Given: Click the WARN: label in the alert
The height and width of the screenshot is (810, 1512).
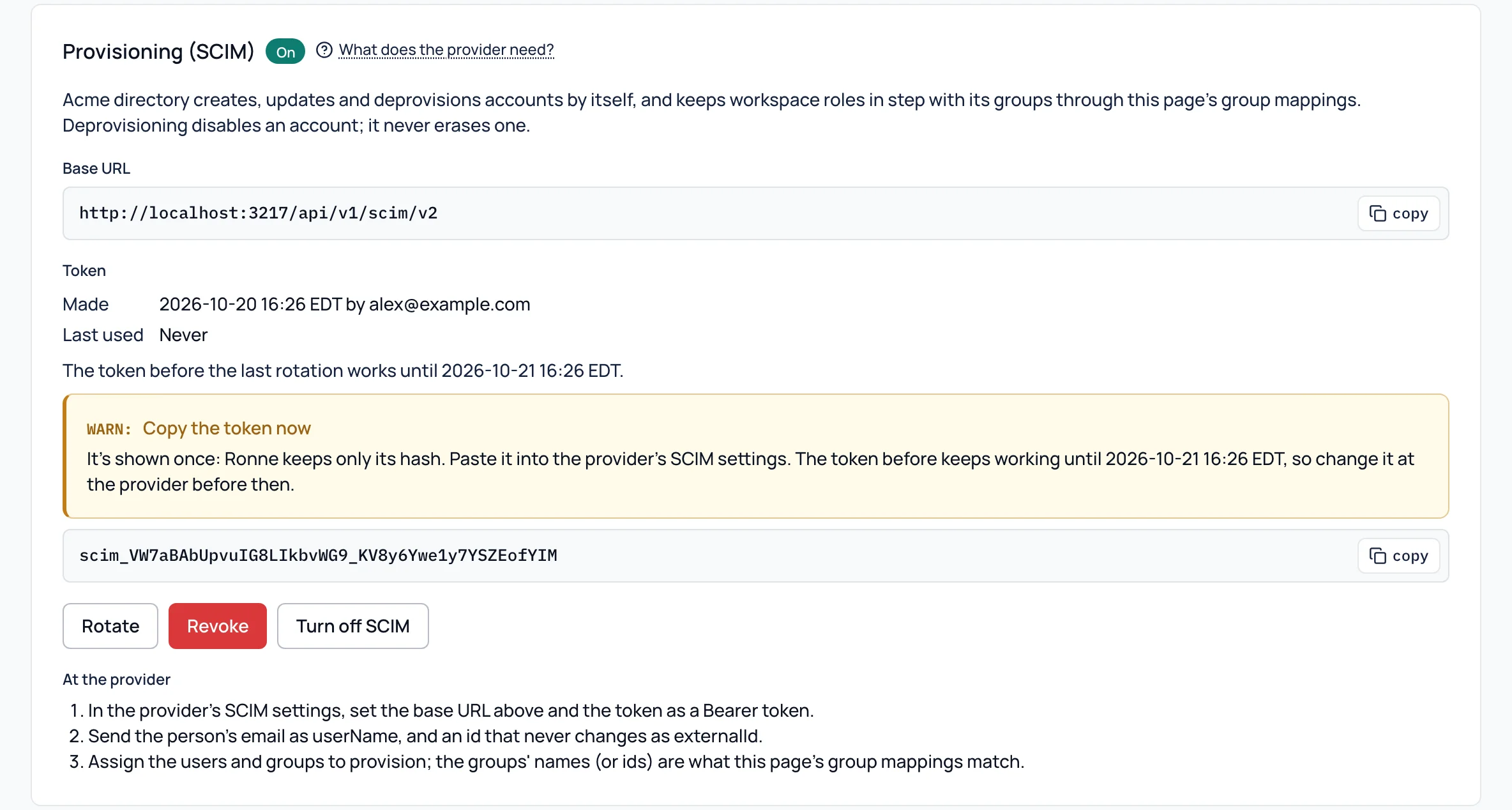Looking at the screenshot, I should click(109, 429).
